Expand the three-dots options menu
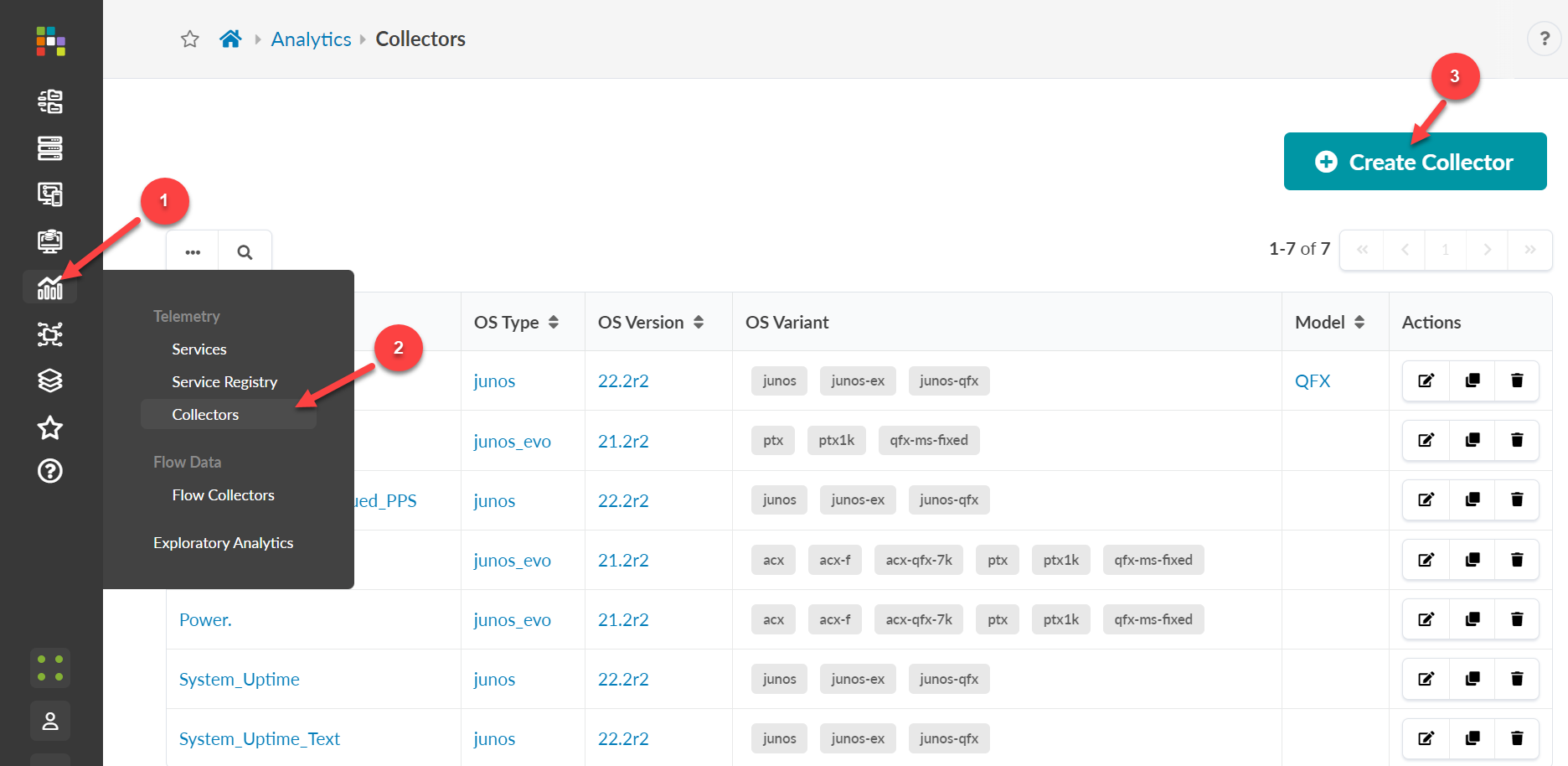This screenshot has width=1568, height=766. click(193, 252)
